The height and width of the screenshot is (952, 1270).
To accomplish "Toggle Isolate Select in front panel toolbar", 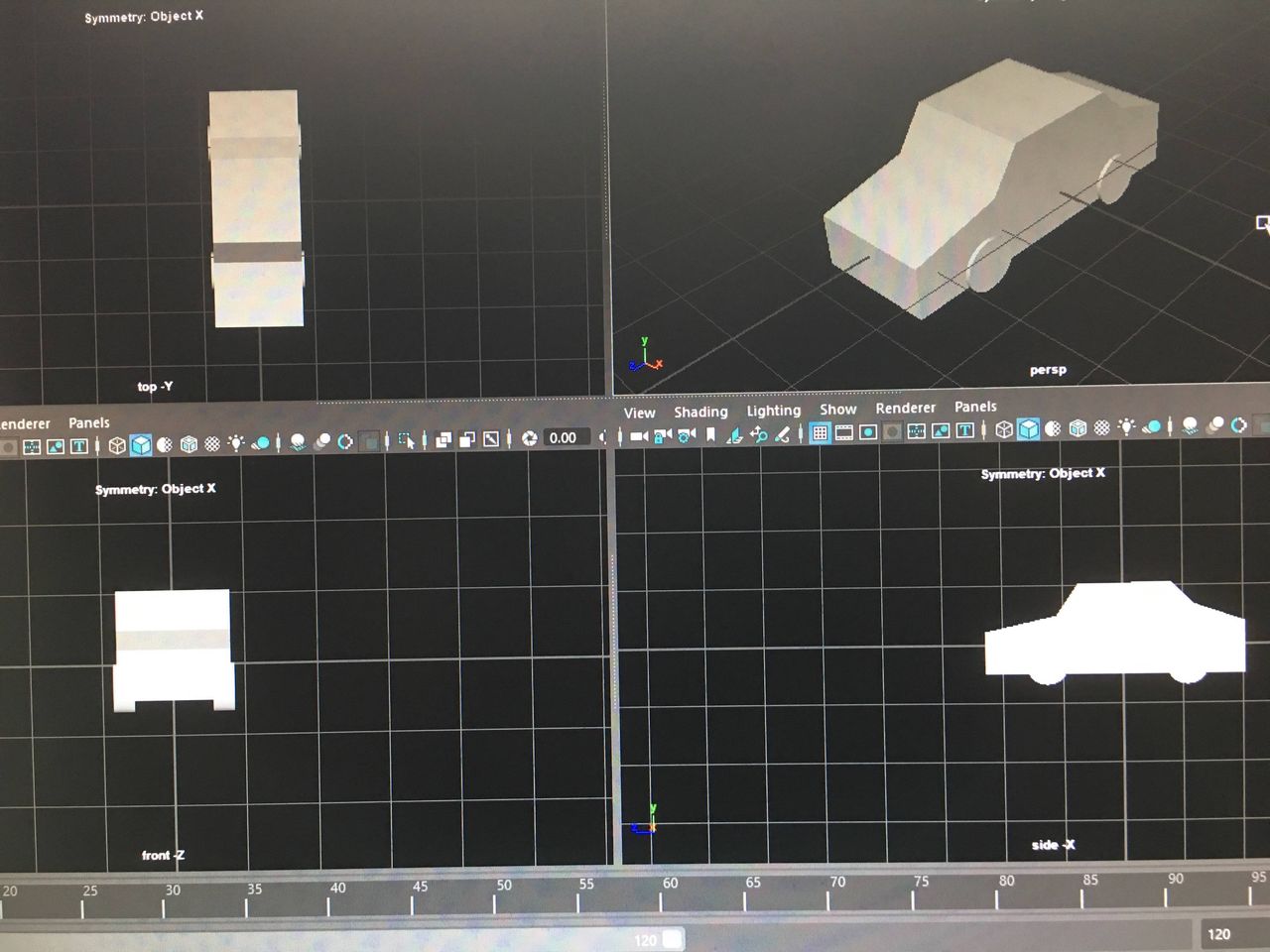I will coord(406,439).
